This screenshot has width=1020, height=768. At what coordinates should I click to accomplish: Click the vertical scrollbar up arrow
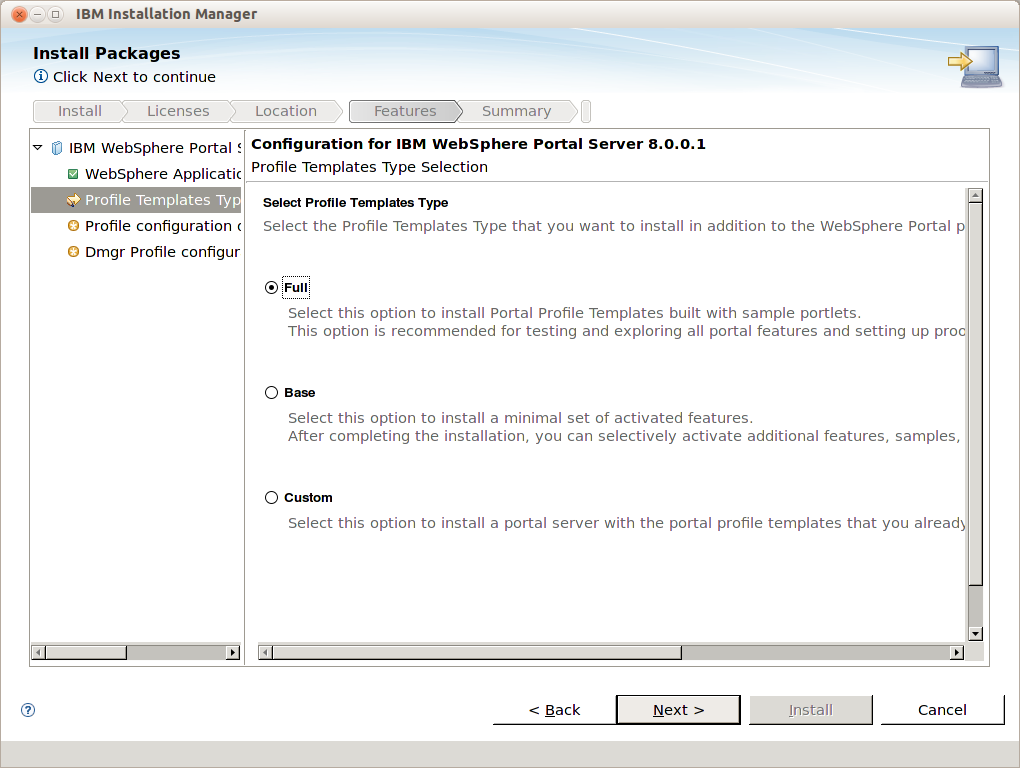pyautogui.click(x=975, y=196)
